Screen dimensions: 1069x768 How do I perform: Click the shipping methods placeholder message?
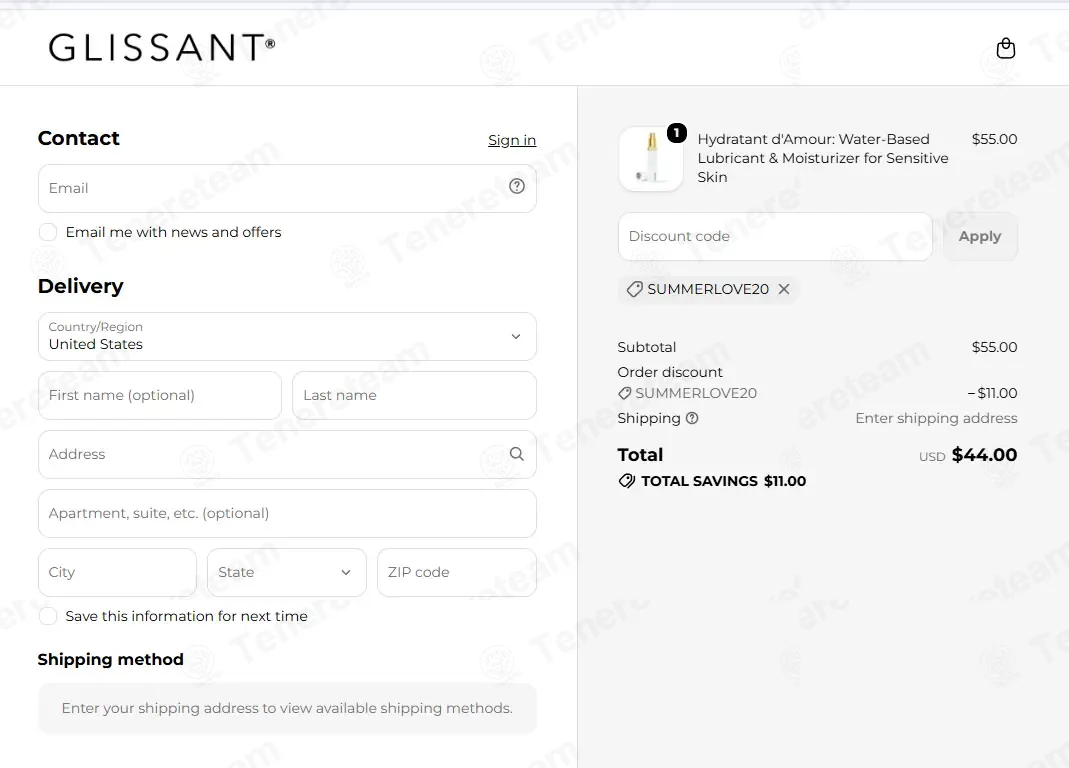[287, 708]
